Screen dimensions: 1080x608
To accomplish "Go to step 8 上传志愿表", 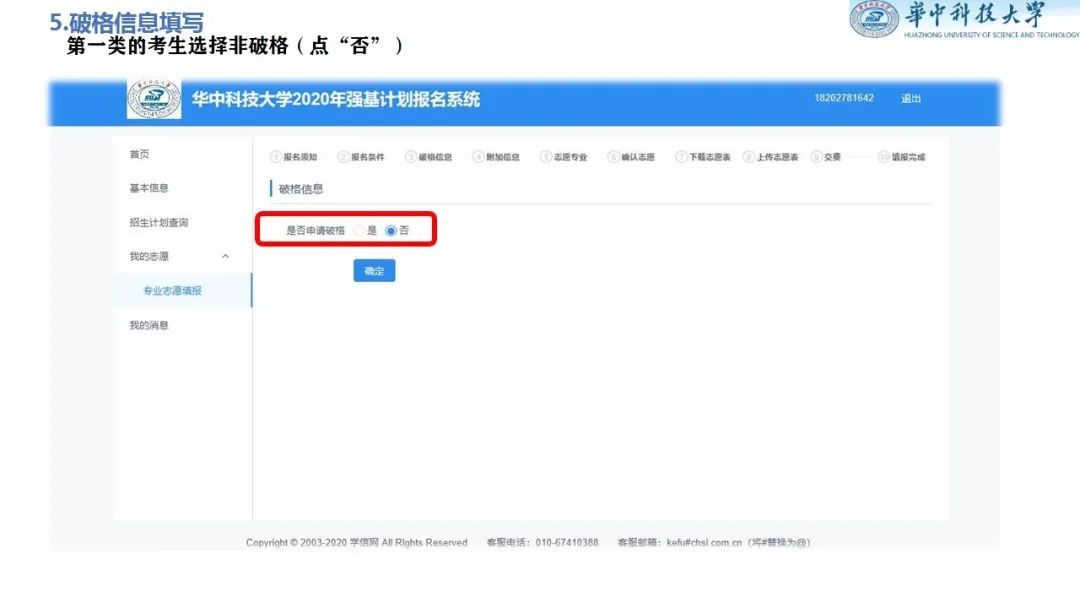I will tap(771, 157).
